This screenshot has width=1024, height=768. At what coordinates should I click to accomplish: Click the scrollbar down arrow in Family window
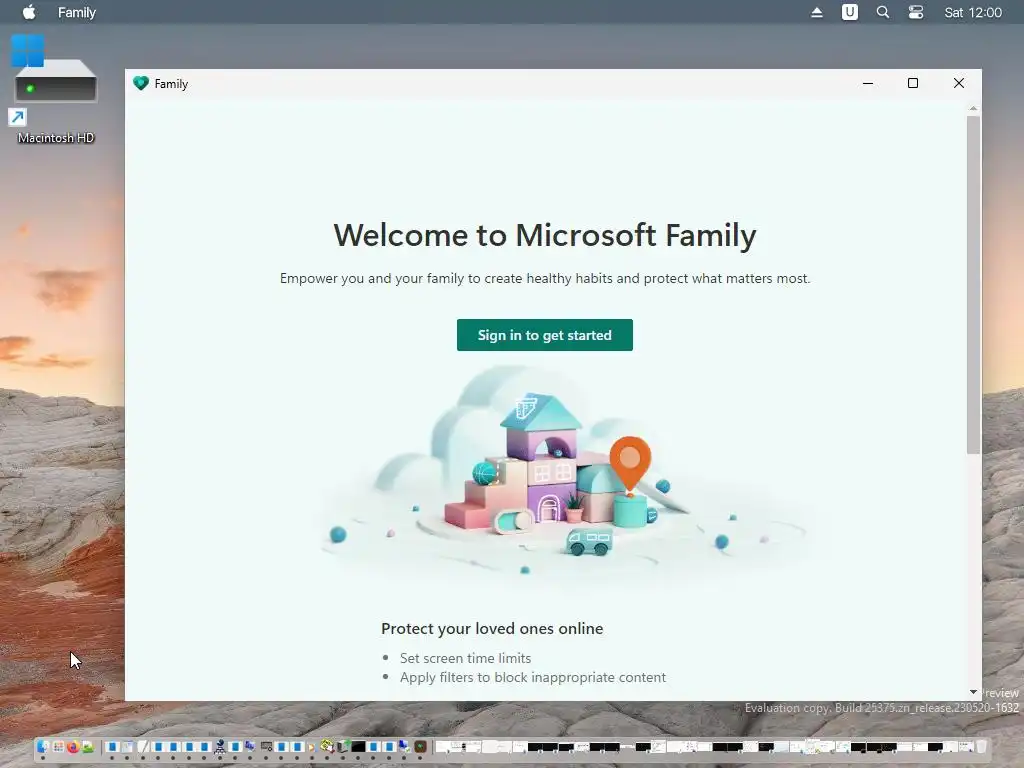pyautogui.click(x=973, y=692)
